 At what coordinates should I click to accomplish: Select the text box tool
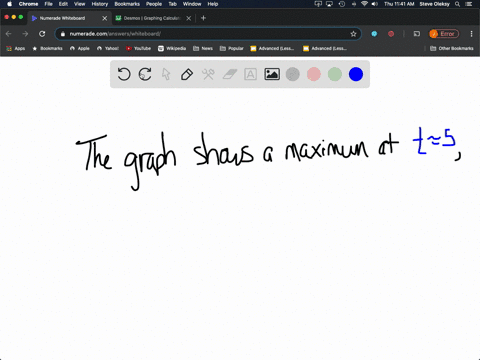click(250, 74)
